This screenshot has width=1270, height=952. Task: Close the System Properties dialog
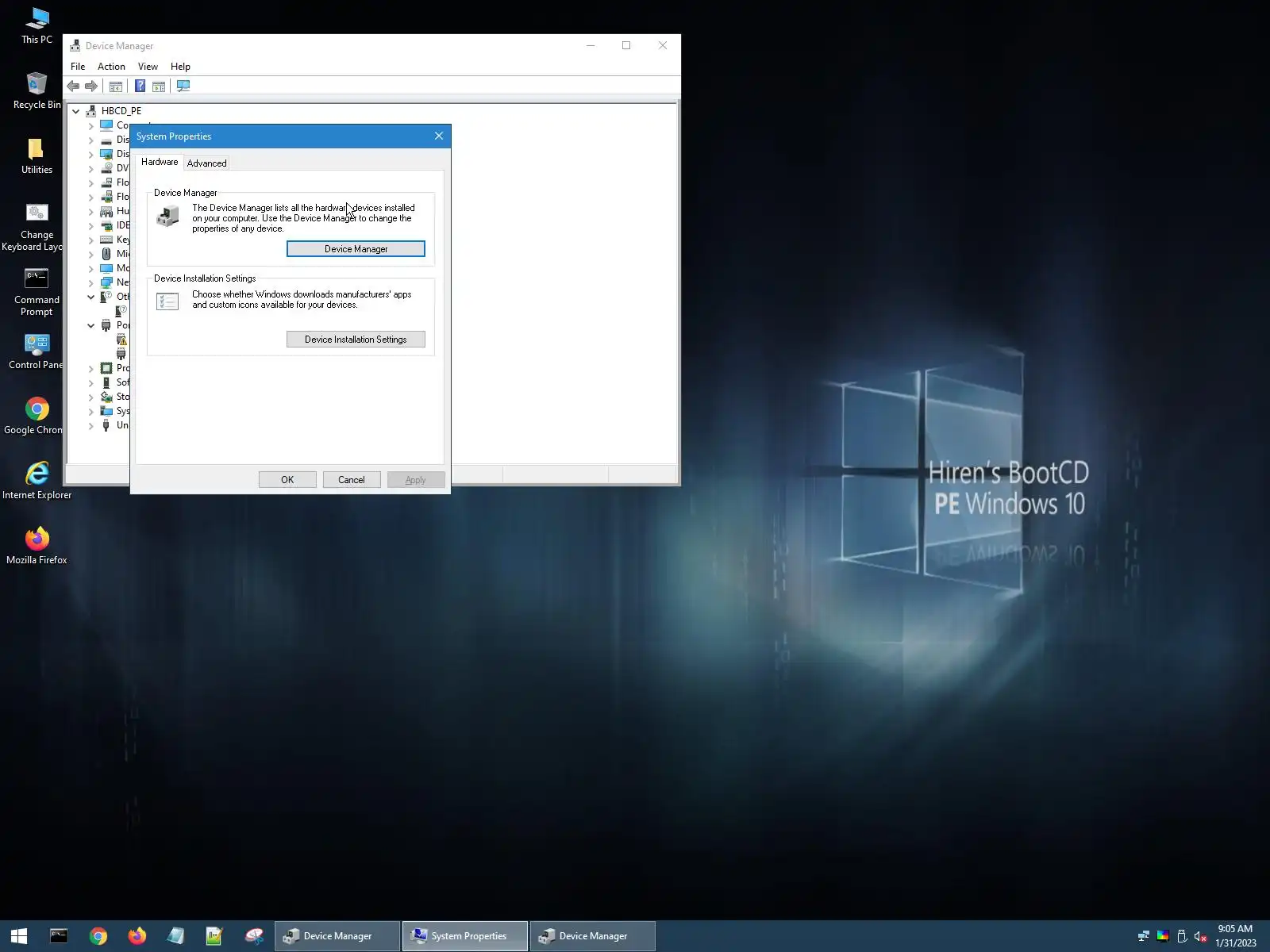(x=439, y=136)
